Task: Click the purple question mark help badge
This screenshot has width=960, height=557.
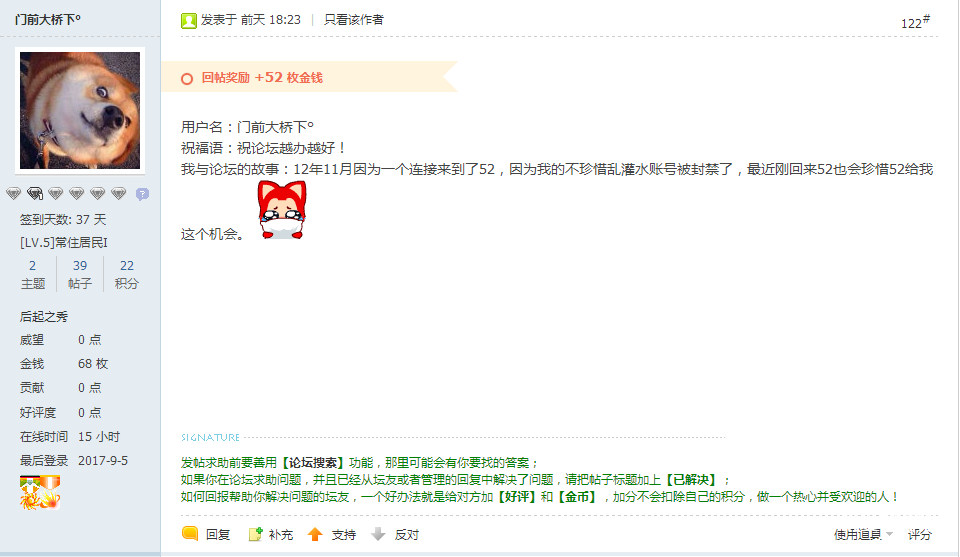Action: coord(142,194)
